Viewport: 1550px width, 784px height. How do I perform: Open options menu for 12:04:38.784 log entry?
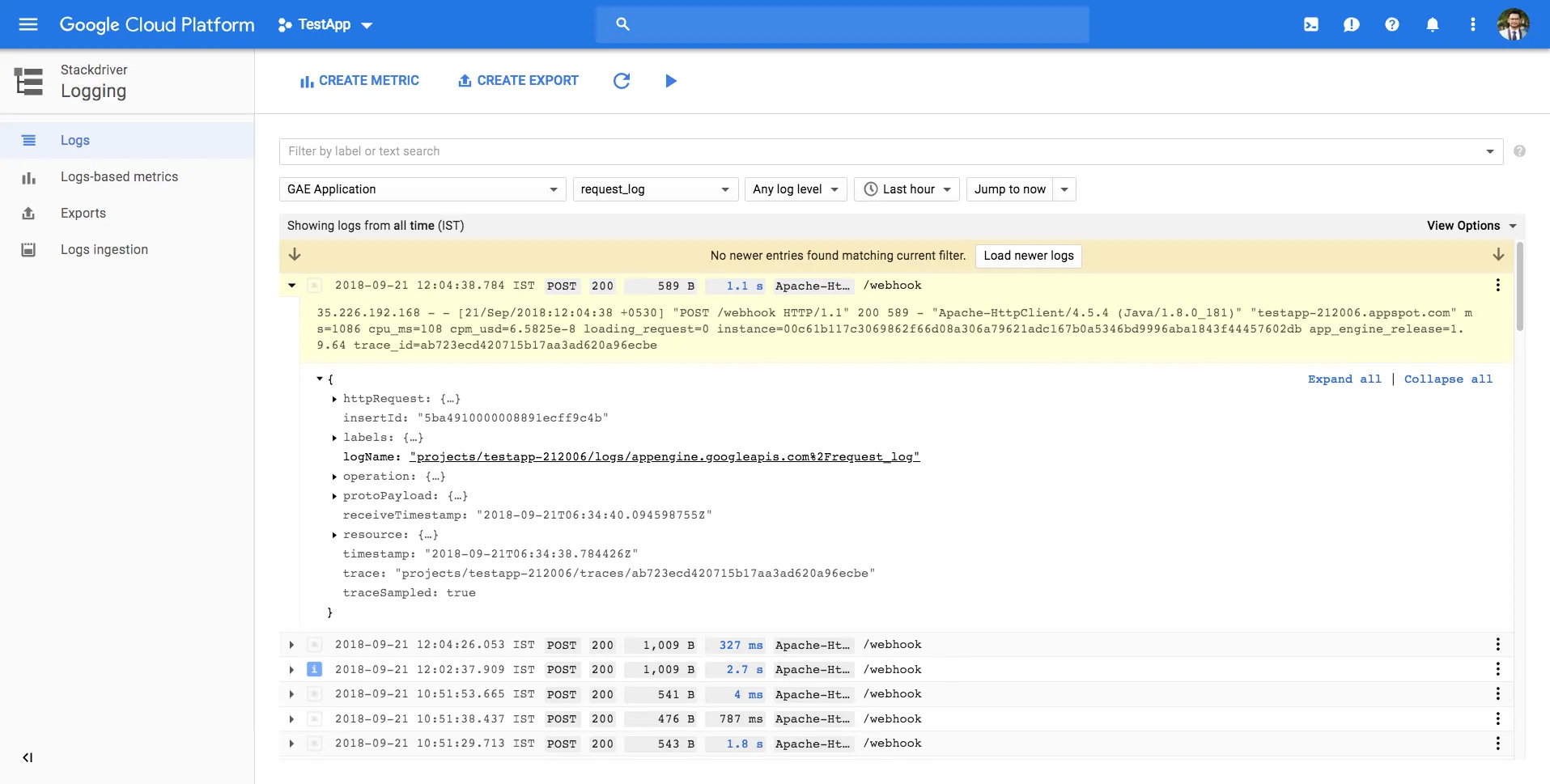[1498, 286]
